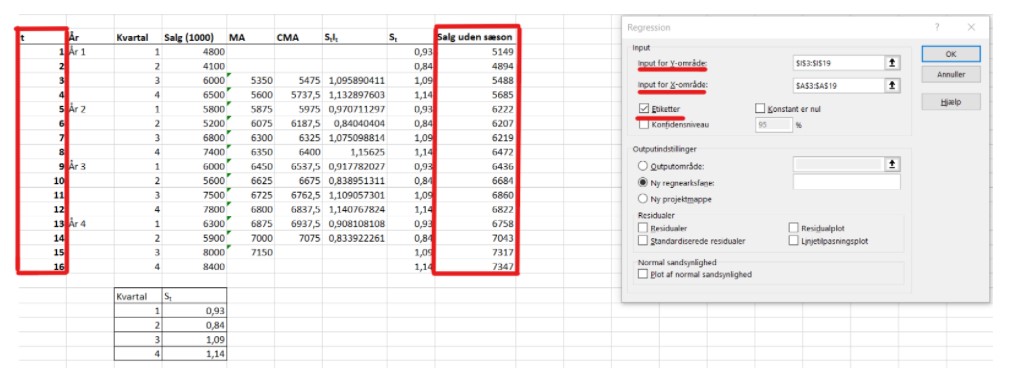This screenshot has height=375, width=1012.
Task: Select the 'Salg (1000)' header cell
Action: click(x=194, y=37)
